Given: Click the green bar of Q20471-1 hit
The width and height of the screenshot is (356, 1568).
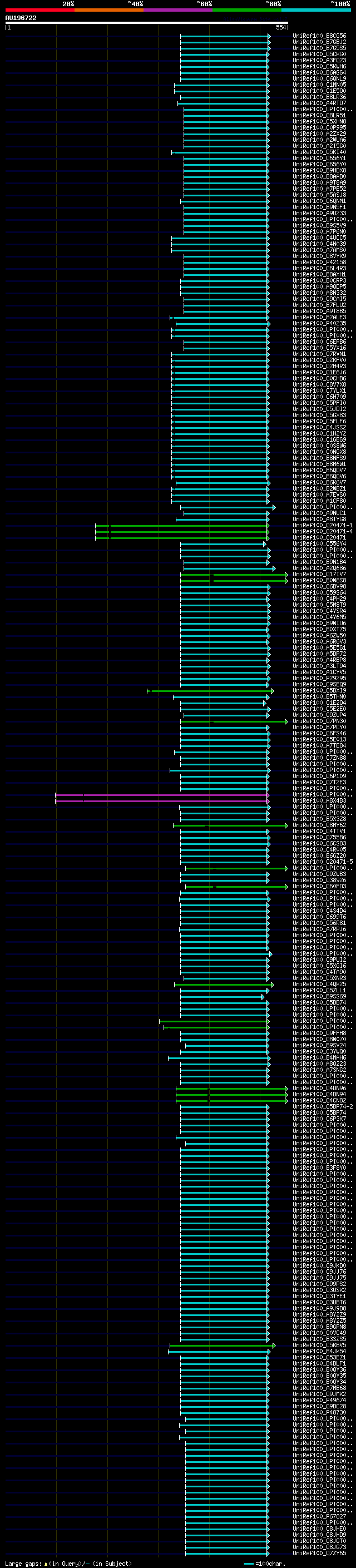Looking at the screenshot, I should (x=182, y=525).
